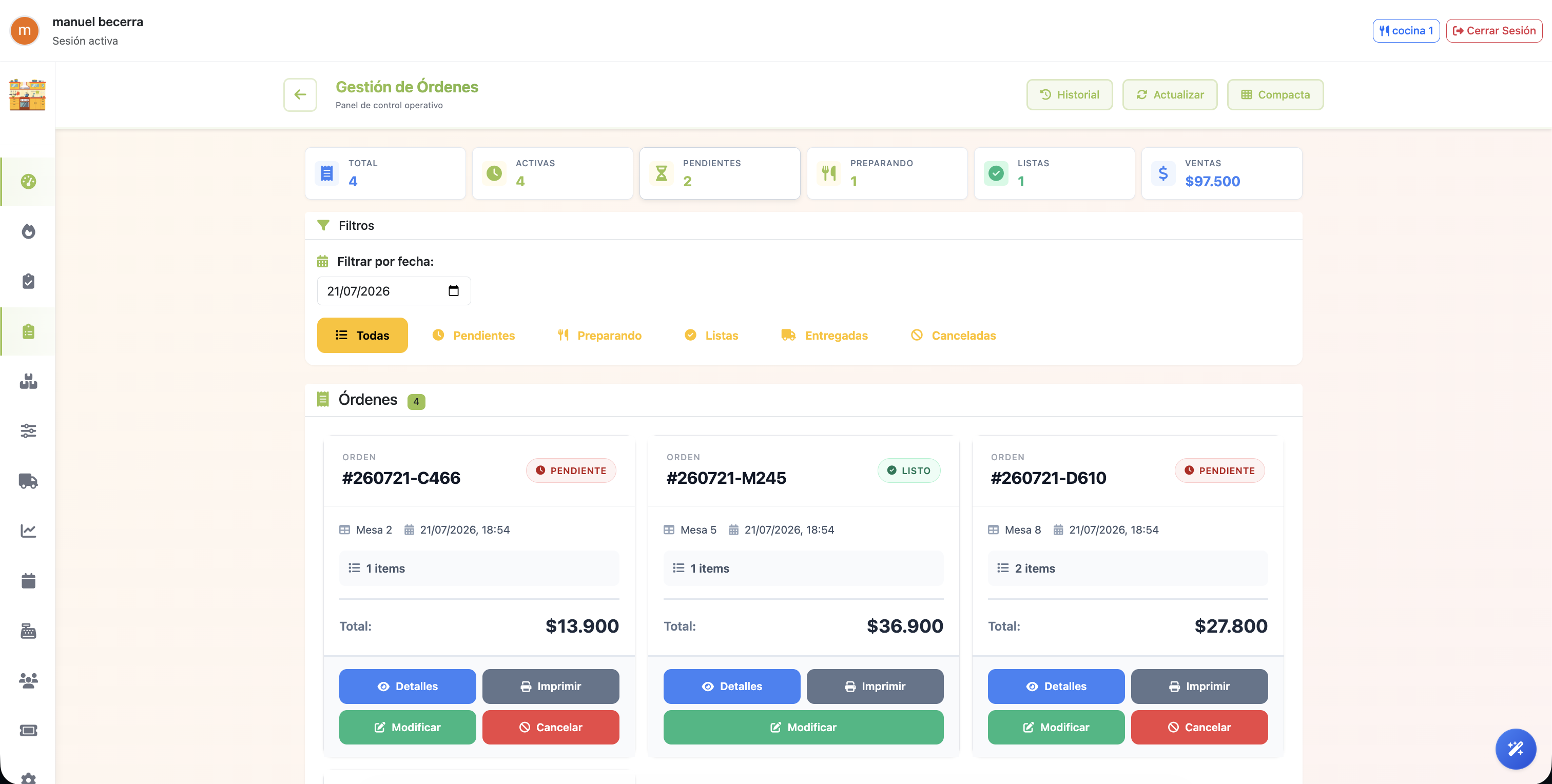The height and width of the screenshot is (784, 1552).
Task: Print order C466 with Imprimir
Action: point(551,687)
